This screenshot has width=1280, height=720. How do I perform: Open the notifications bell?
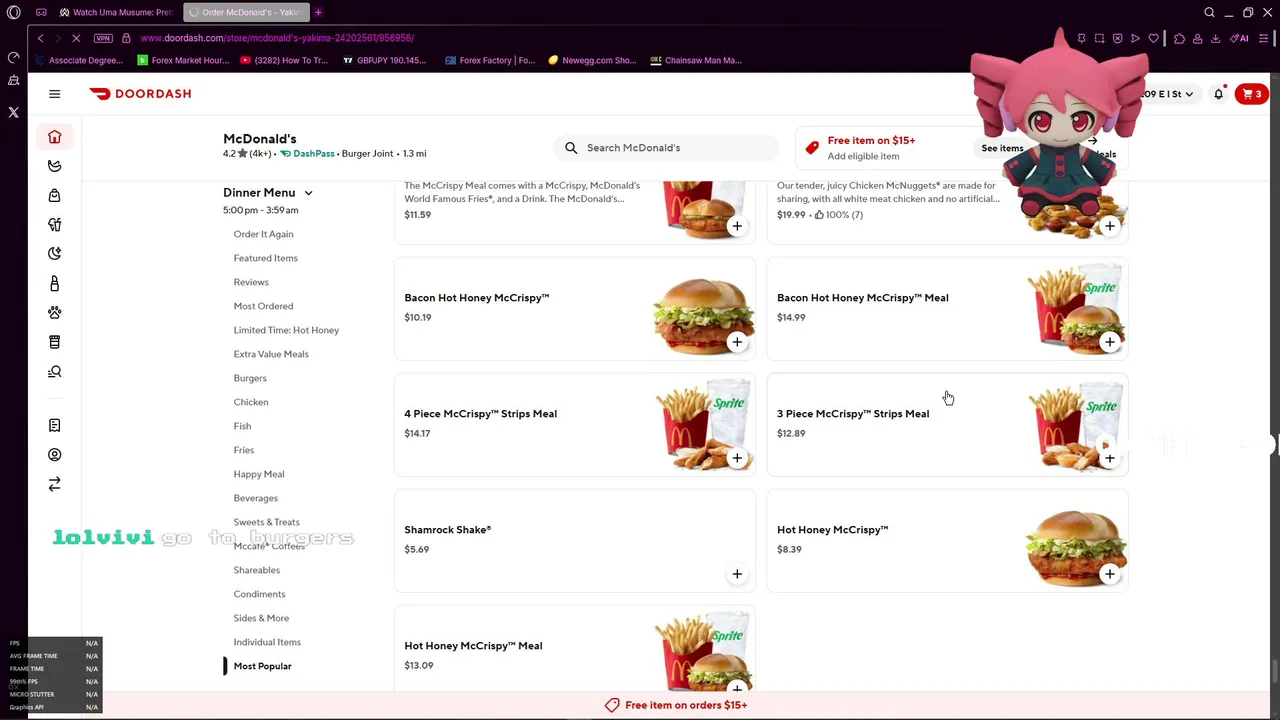click(x=1218, y=94)
